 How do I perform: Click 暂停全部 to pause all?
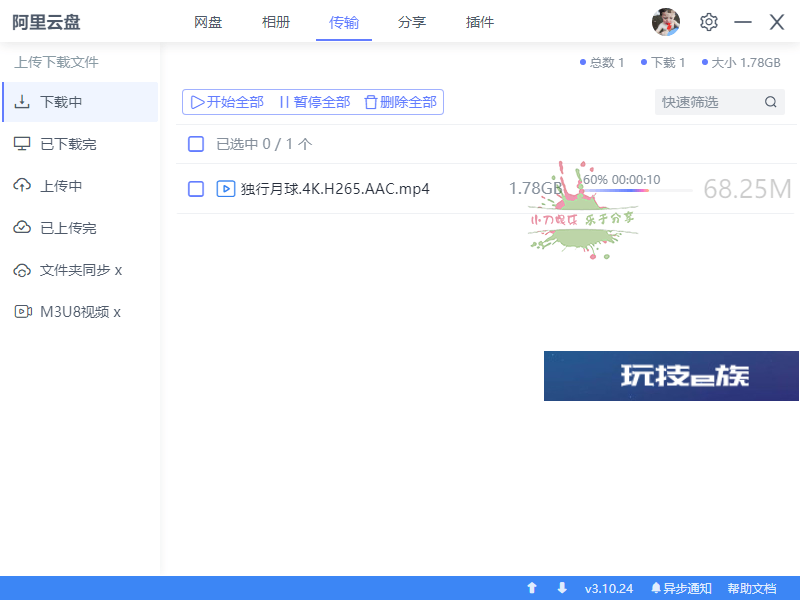[x=315, y=102]
